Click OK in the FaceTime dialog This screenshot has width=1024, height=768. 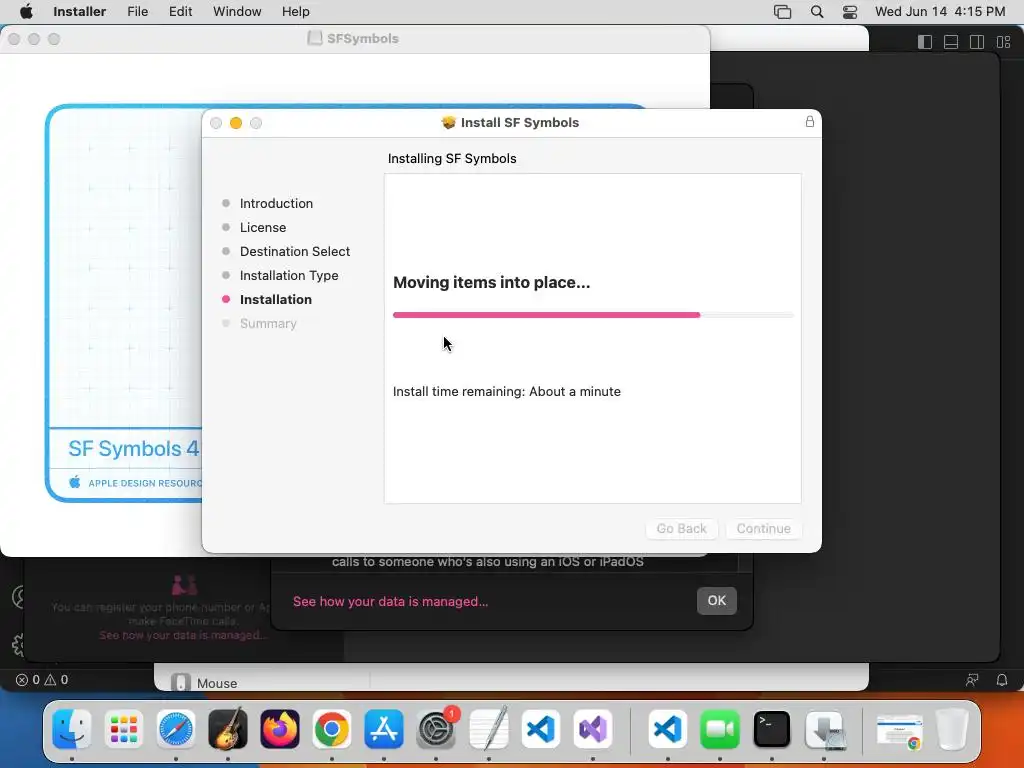tap(716, 600)
